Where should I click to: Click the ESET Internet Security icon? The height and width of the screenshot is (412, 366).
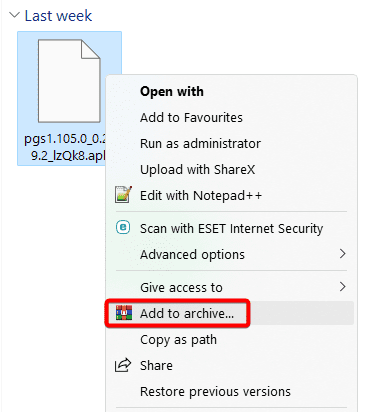pyautogui.click(x=123, y=228)
